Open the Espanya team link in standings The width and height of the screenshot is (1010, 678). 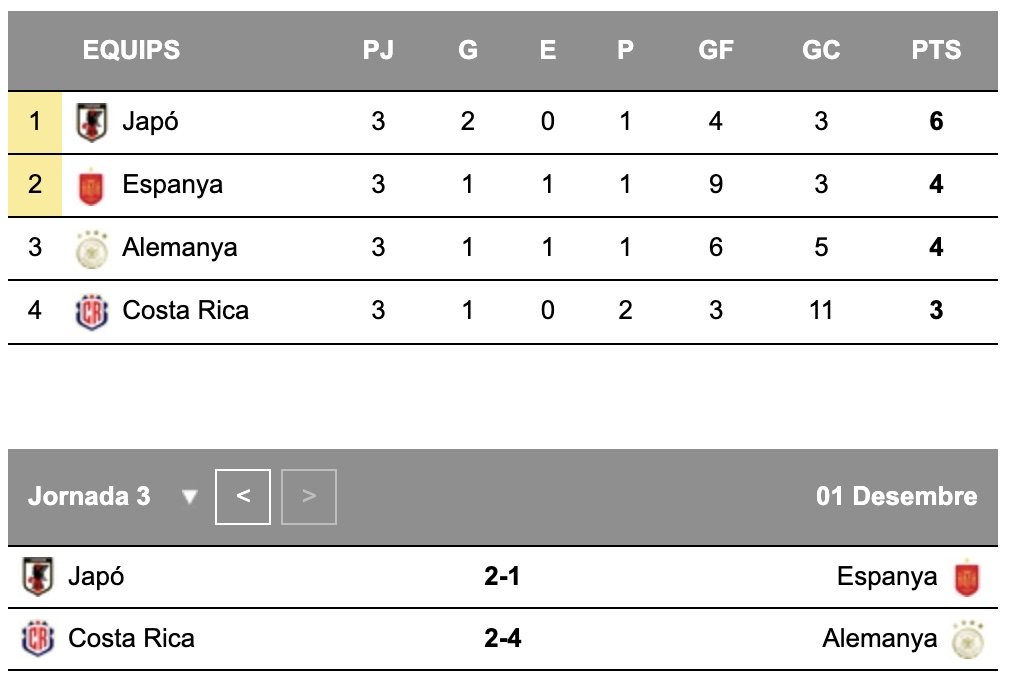pyautogui.click(x=173, y=185)
